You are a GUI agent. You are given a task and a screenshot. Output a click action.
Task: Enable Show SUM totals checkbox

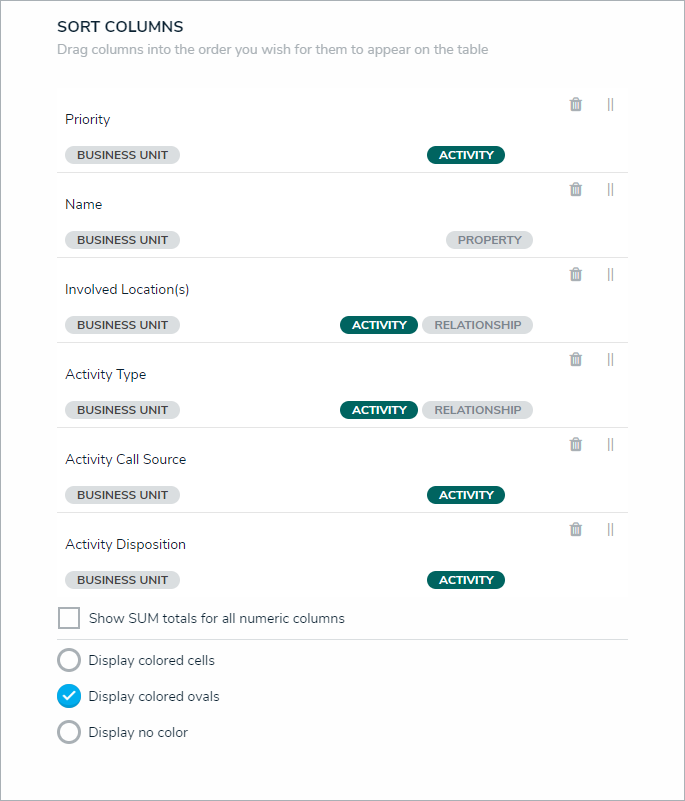(x=69, y=618)
